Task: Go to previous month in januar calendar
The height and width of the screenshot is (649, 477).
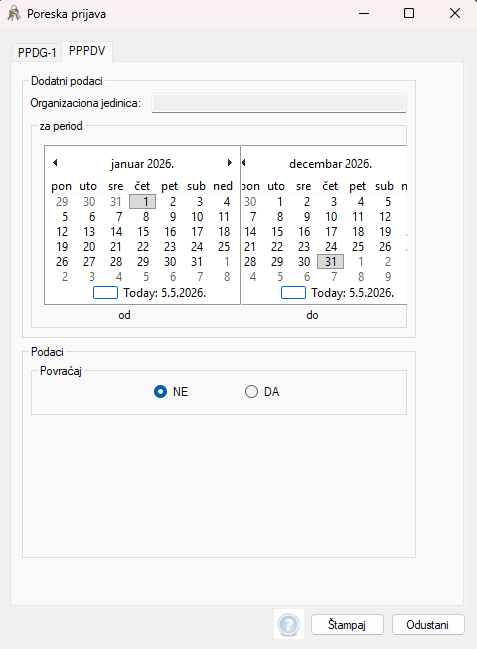Action: click(55, 163)
